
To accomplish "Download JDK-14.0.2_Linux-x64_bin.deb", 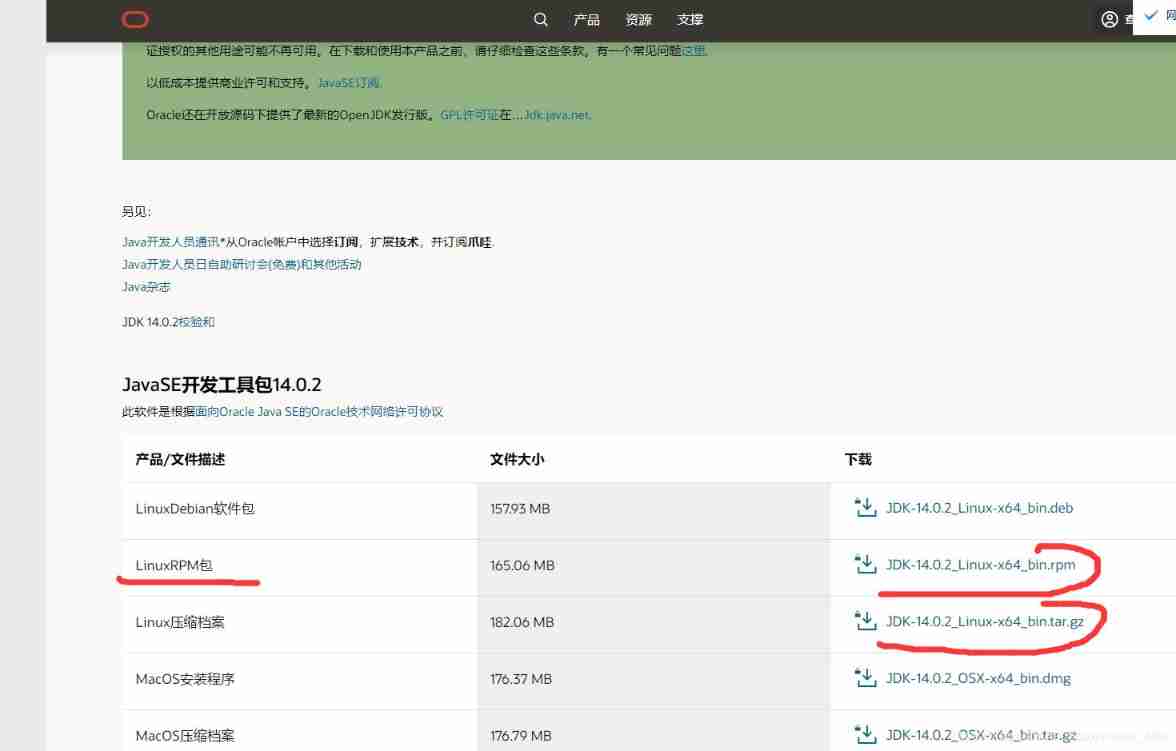I will (x=979, y=508).
